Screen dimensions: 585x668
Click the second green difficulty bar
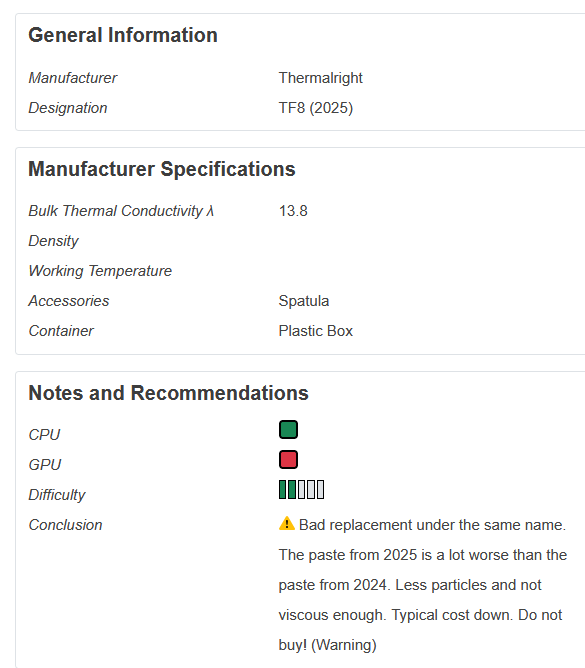(291, 489)
